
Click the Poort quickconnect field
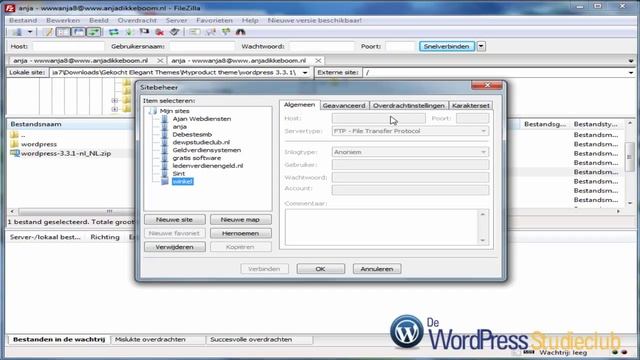click(x=400, y=47)
